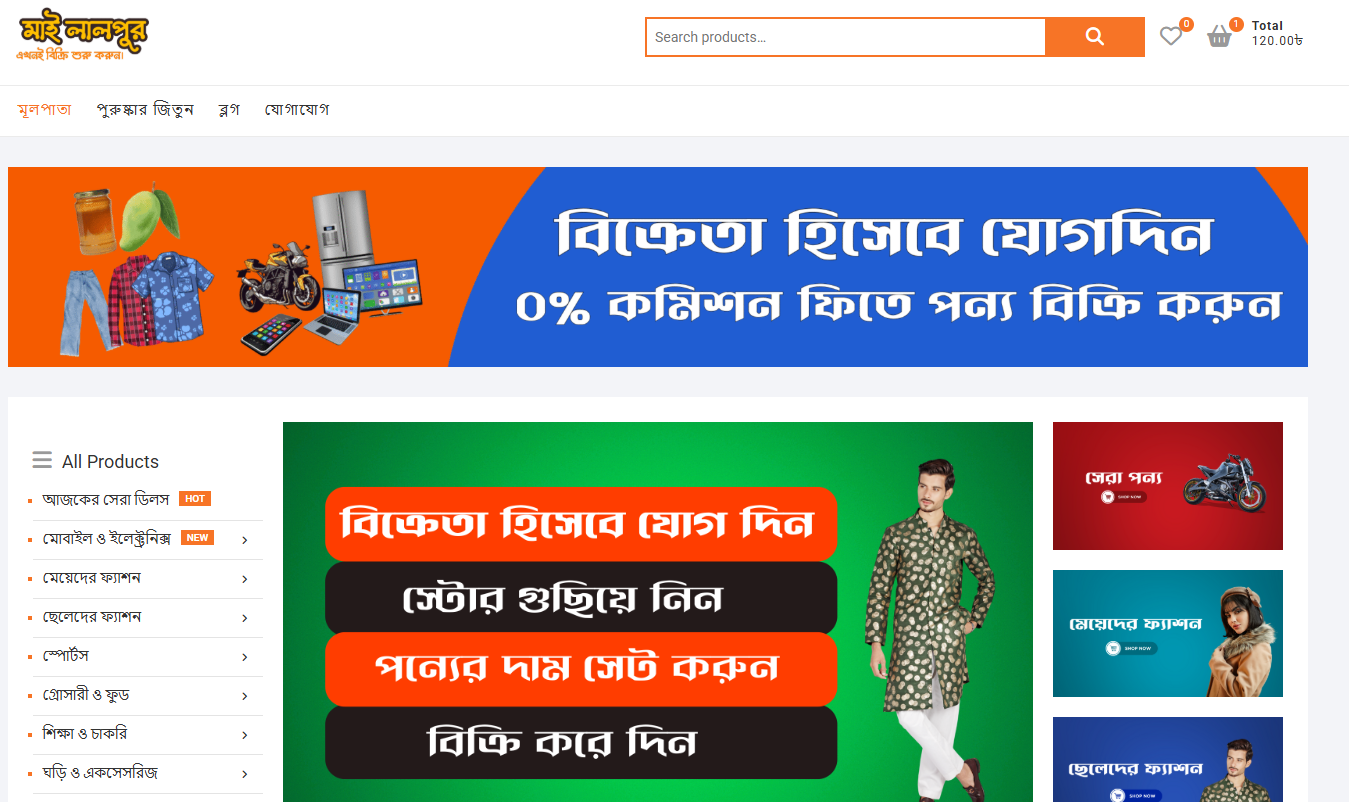Open the teal মেয়েদের ফ্যাশন banner
Viewport: 1349px width, 802px height.
click(1168, 634)
